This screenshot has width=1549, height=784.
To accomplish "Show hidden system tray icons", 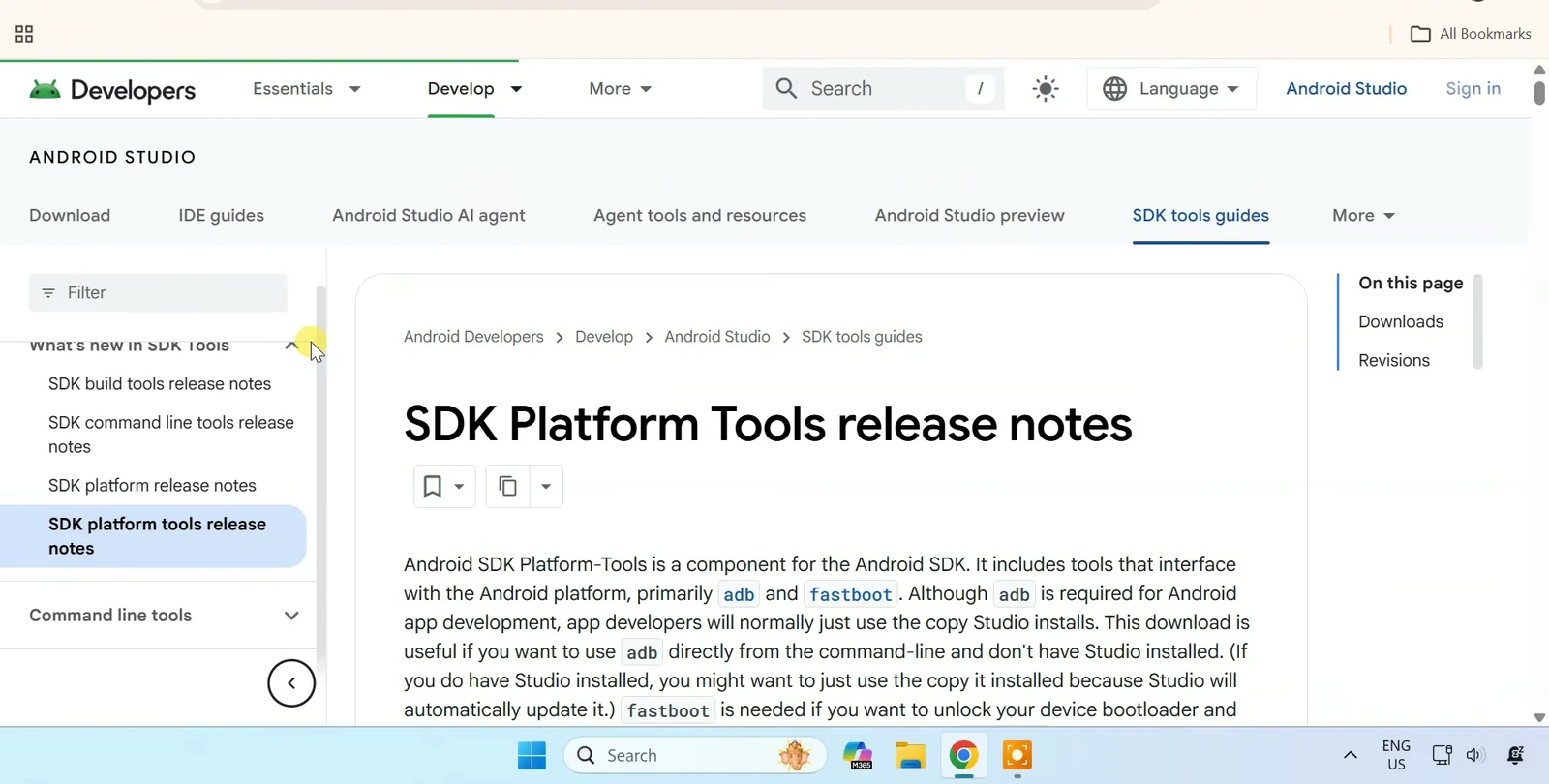I will [x=1350, y=756].
